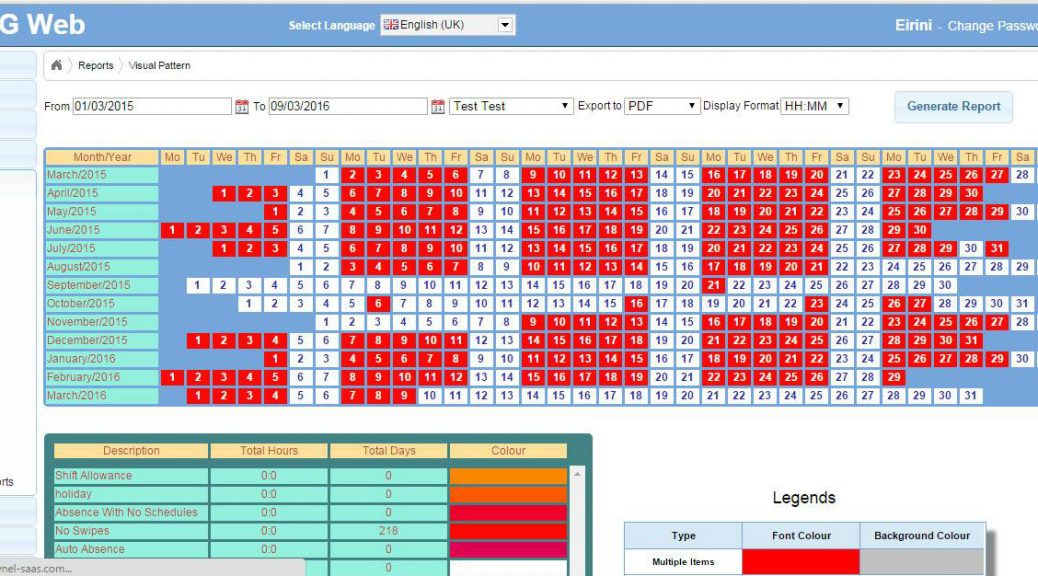Select the No Swipes red colour swatch
This screenshot has width=1038, height=576.
[508, 531]
